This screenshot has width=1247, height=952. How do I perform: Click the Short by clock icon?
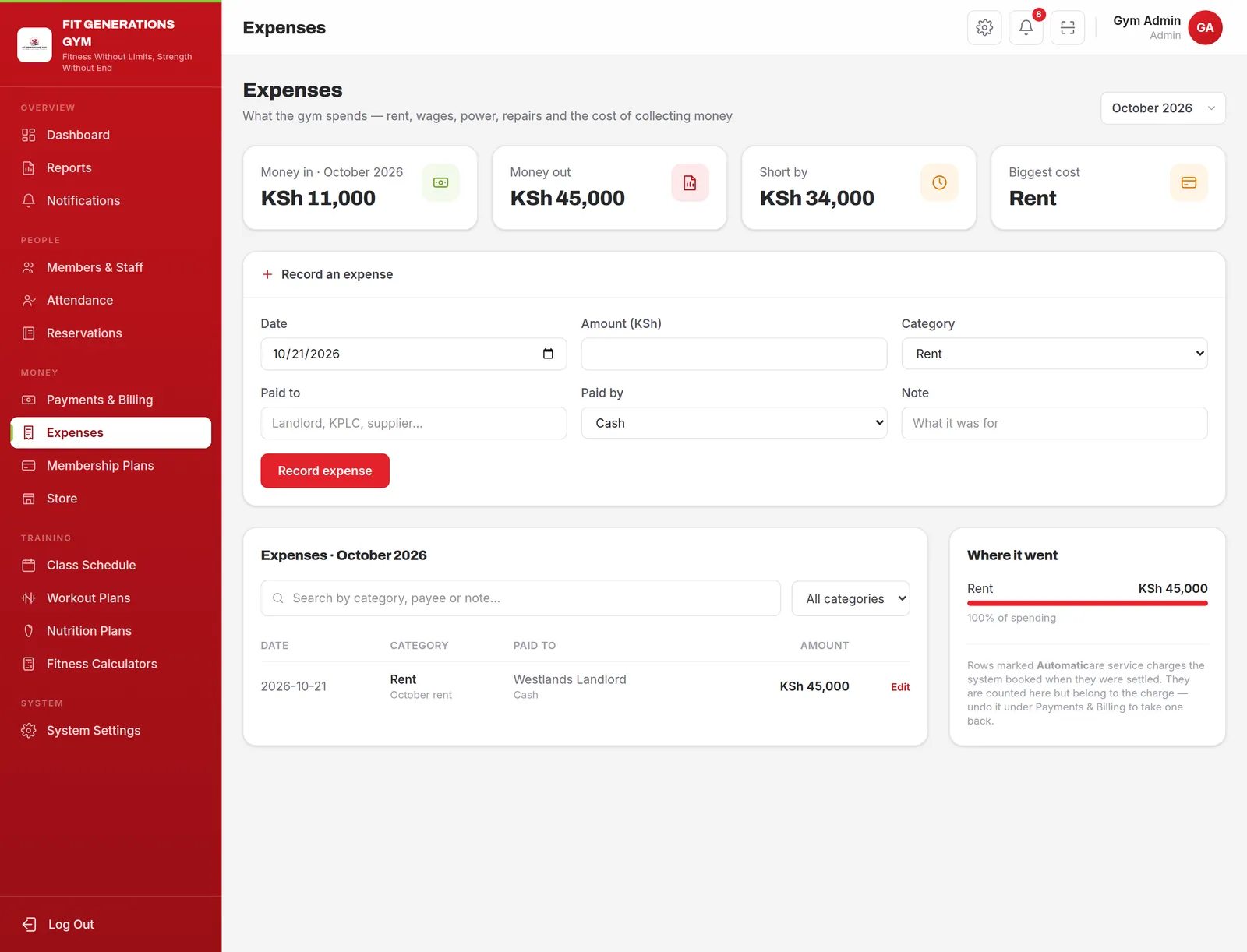[939, 182]
